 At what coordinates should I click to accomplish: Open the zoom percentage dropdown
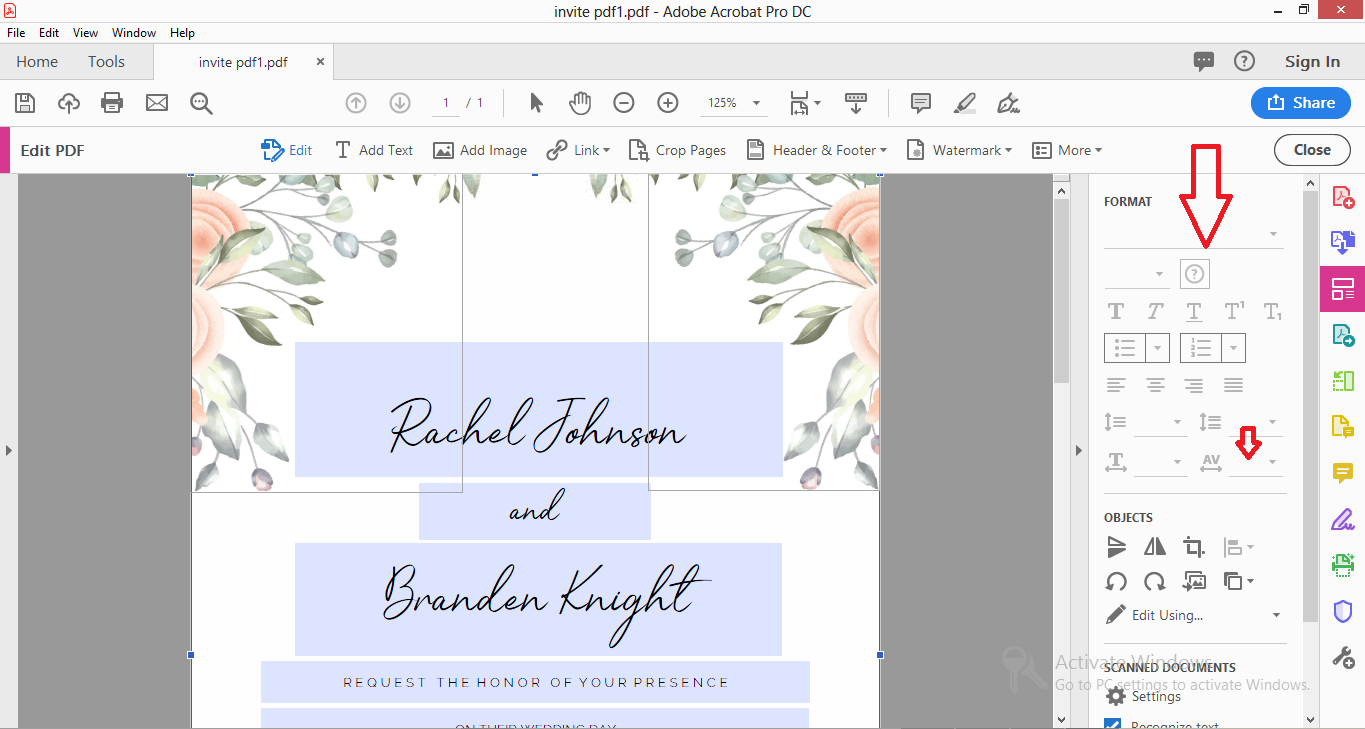pyautogui.click(x=756, y=103)
